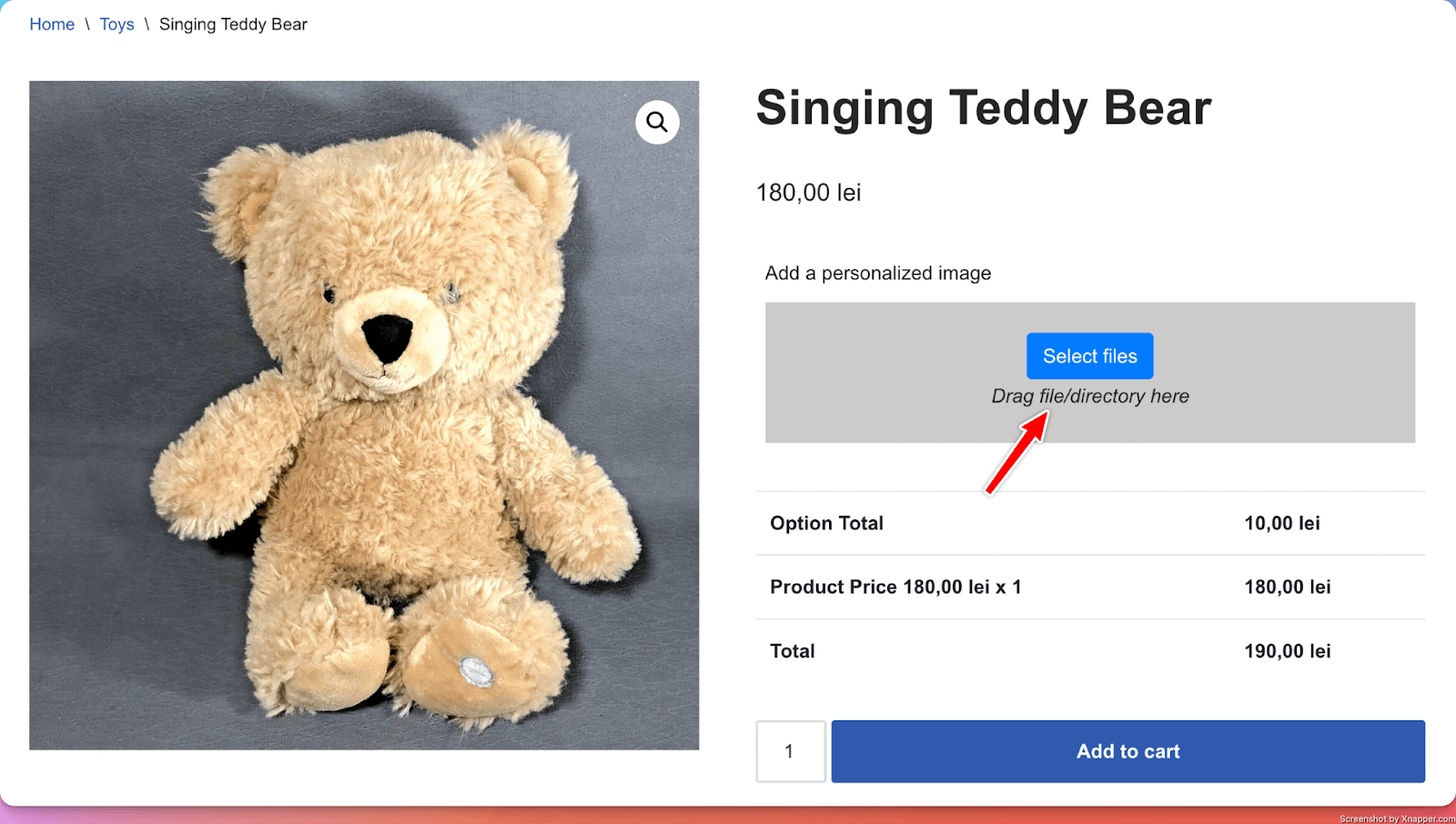Click the Screenshot by Xnapper.com watermark

(1396, 819)
